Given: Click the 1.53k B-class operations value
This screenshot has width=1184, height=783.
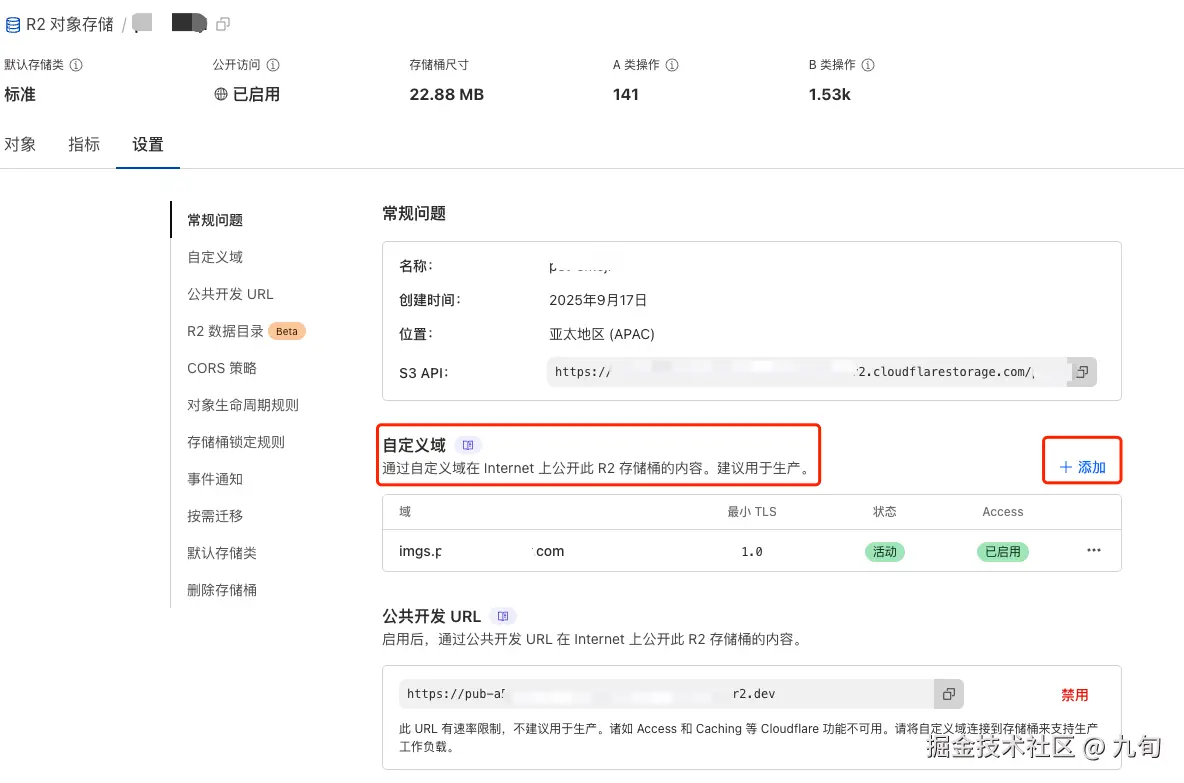Looking at the screenshot, I should point(829,94).
